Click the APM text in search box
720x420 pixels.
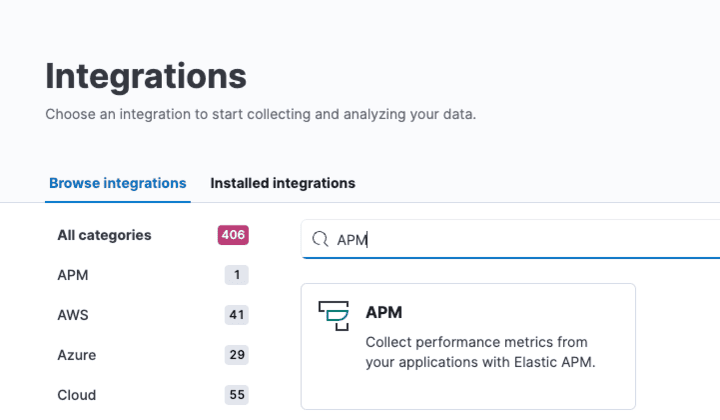[x=352, y=240]
